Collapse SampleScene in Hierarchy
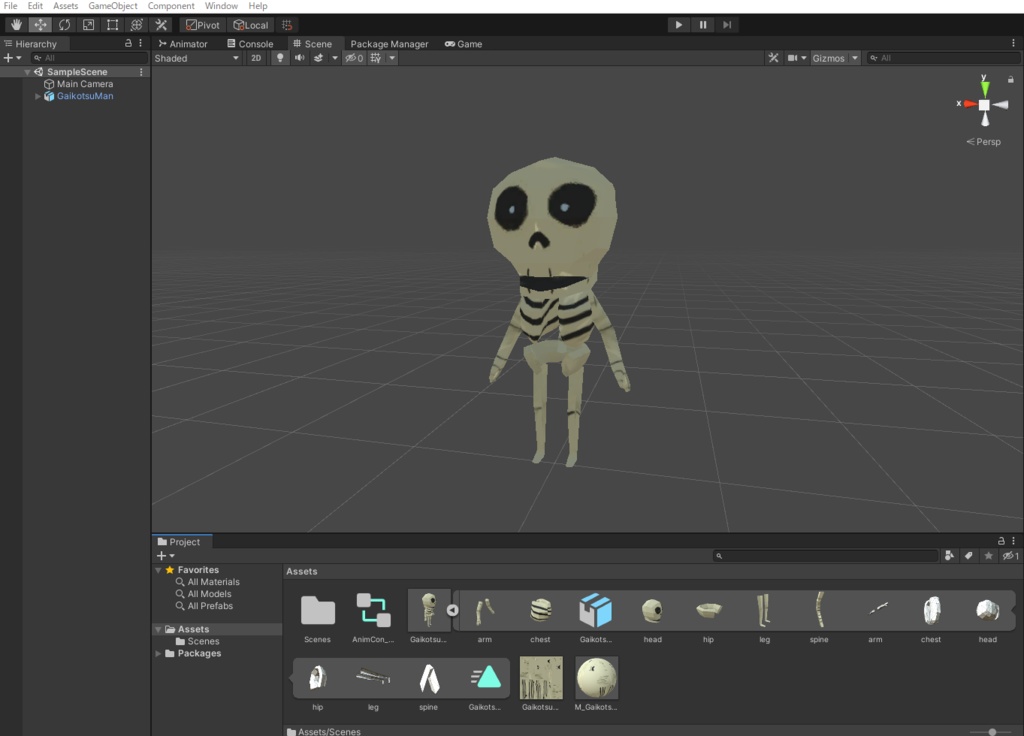 (x=27, y=72)
